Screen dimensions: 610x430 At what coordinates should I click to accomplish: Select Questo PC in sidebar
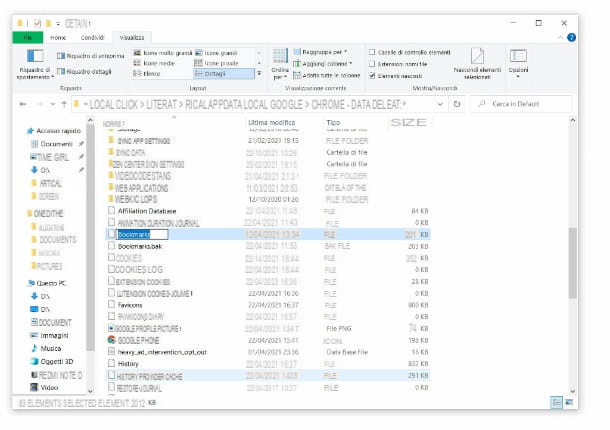click(47, 283)
